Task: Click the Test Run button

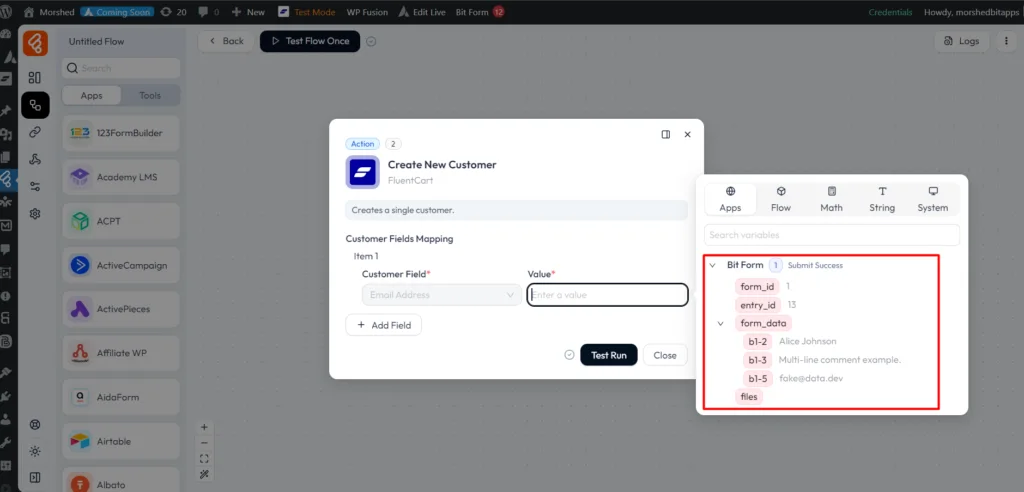Action: pos(609,355)
